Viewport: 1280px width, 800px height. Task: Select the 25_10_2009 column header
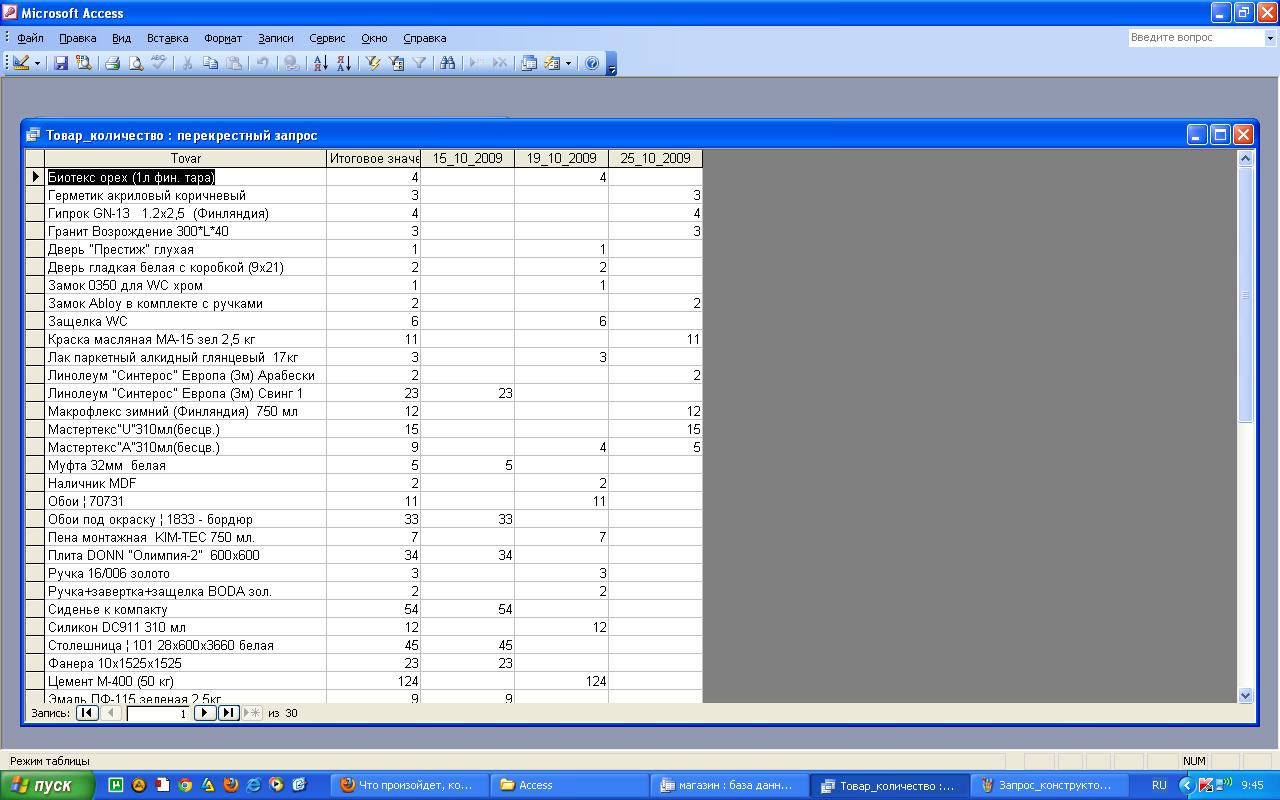pos(655,158)
